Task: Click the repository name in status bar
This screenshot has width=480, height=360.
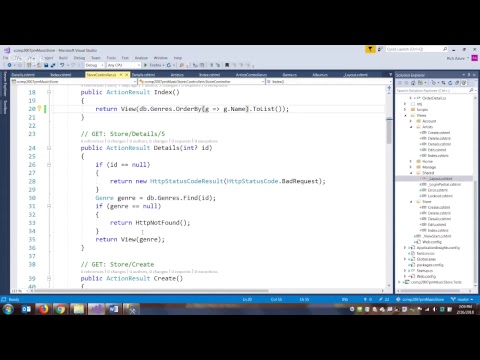Action: point(420,299)
